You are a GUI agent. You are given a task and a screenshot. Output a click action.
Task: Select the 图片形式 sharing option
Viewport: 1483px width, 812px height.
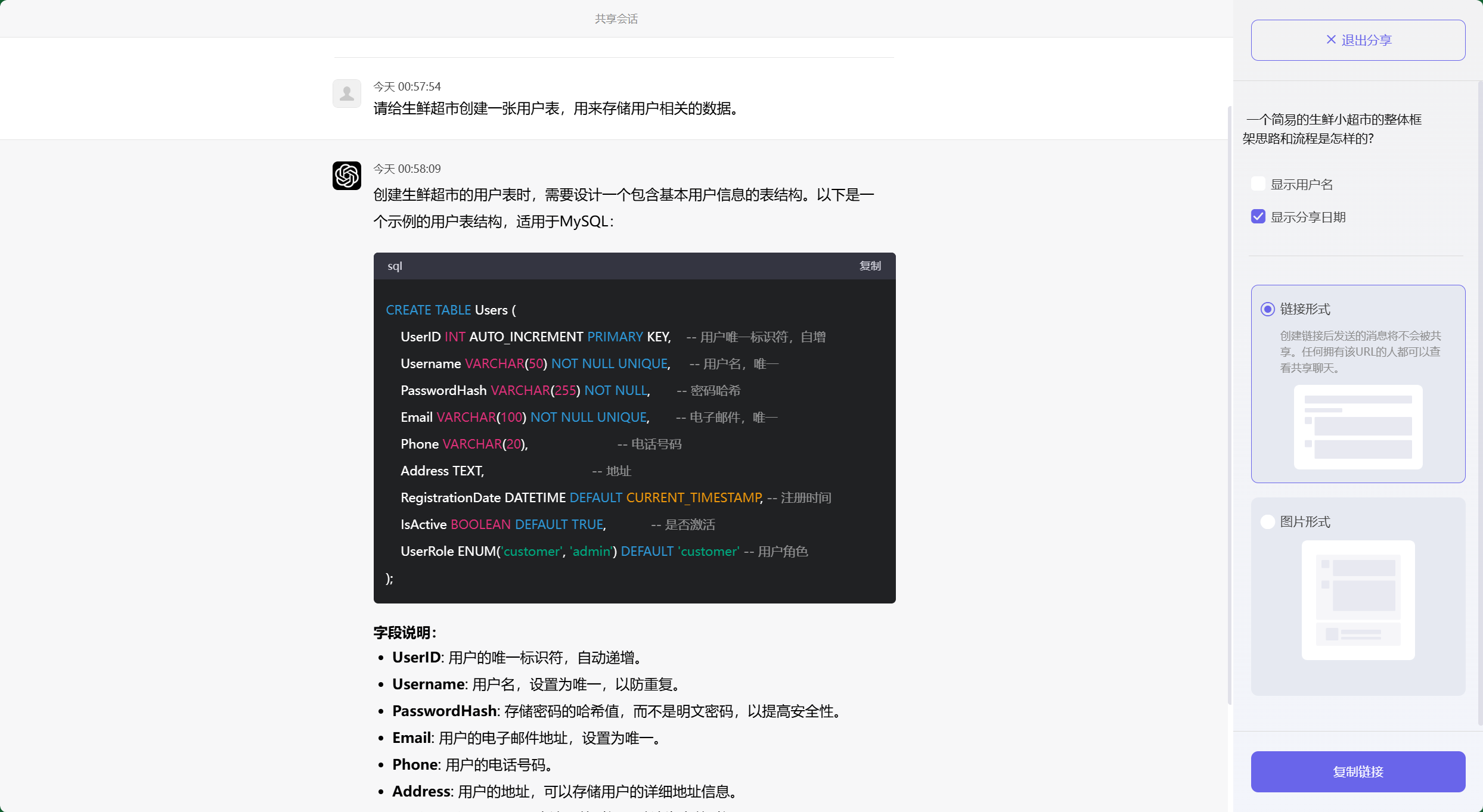(x=1267, y=521)
